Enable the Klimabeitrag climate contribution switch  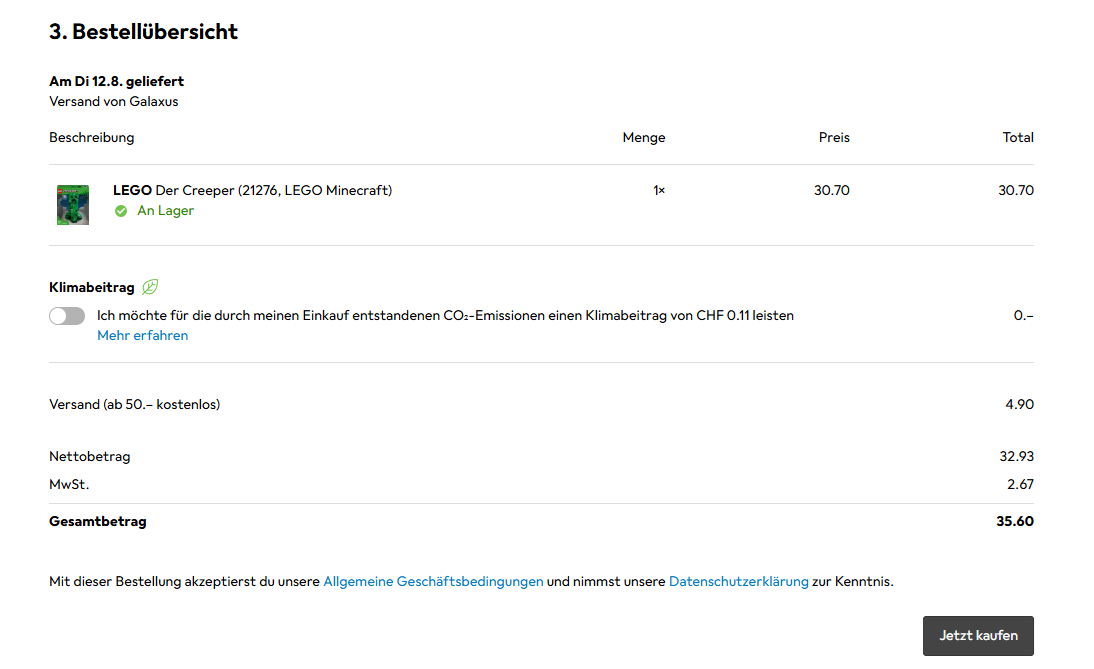pos(67,316)
